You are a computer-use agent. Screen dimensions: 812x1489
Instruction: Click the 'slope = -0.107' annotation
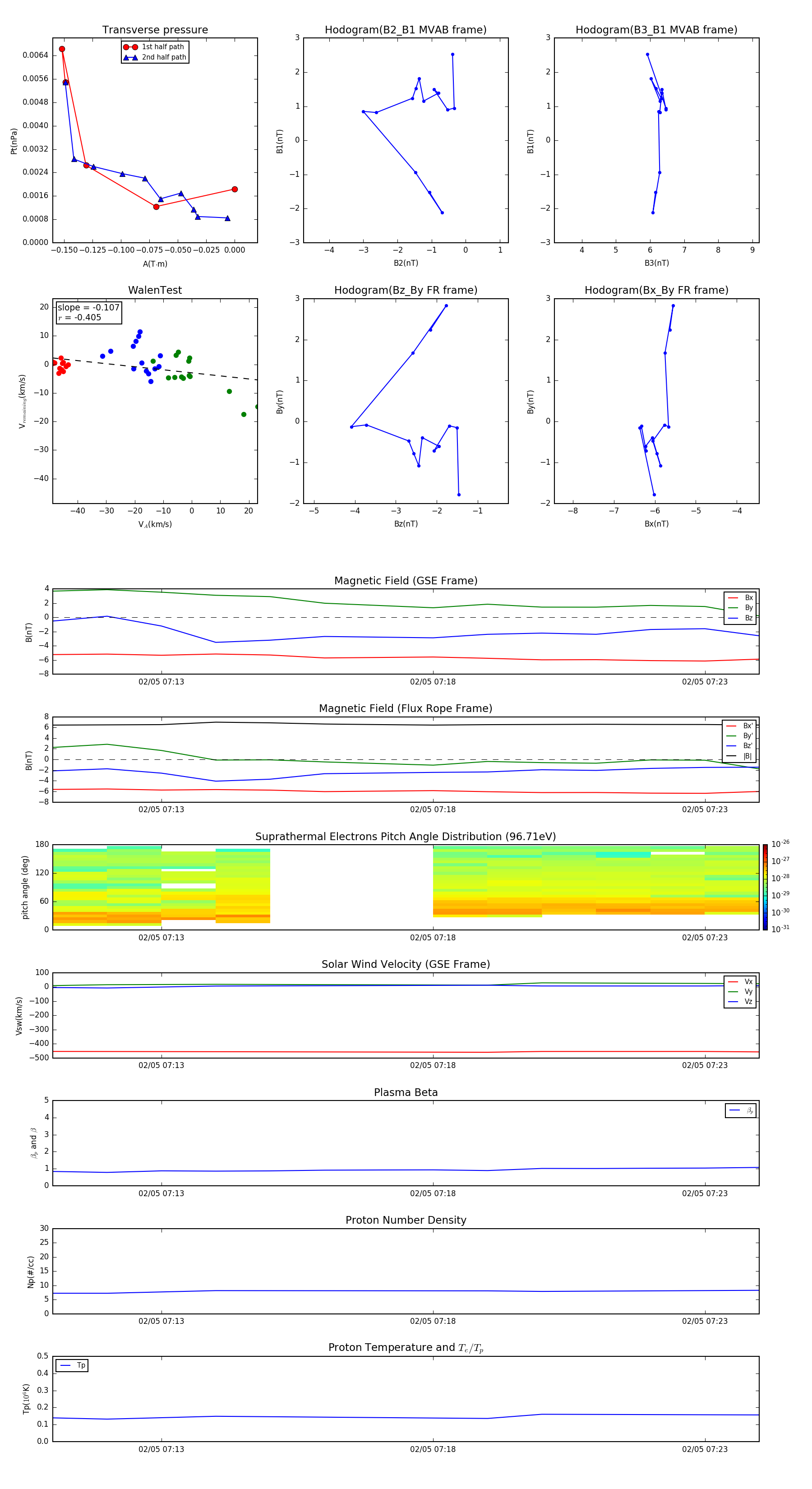tap(88, 308)
